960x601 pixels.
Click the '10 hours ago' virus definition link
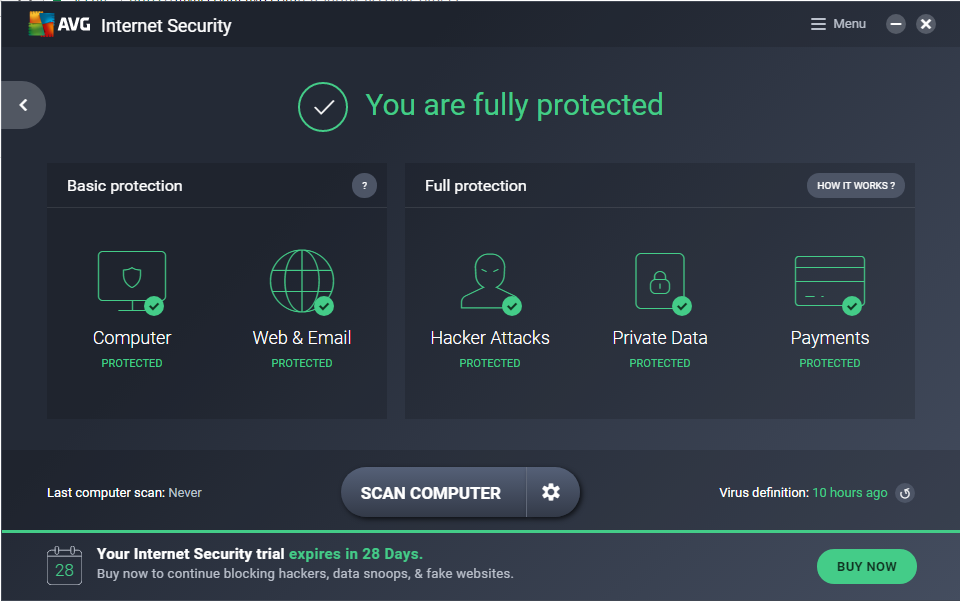tap(849, 493)
